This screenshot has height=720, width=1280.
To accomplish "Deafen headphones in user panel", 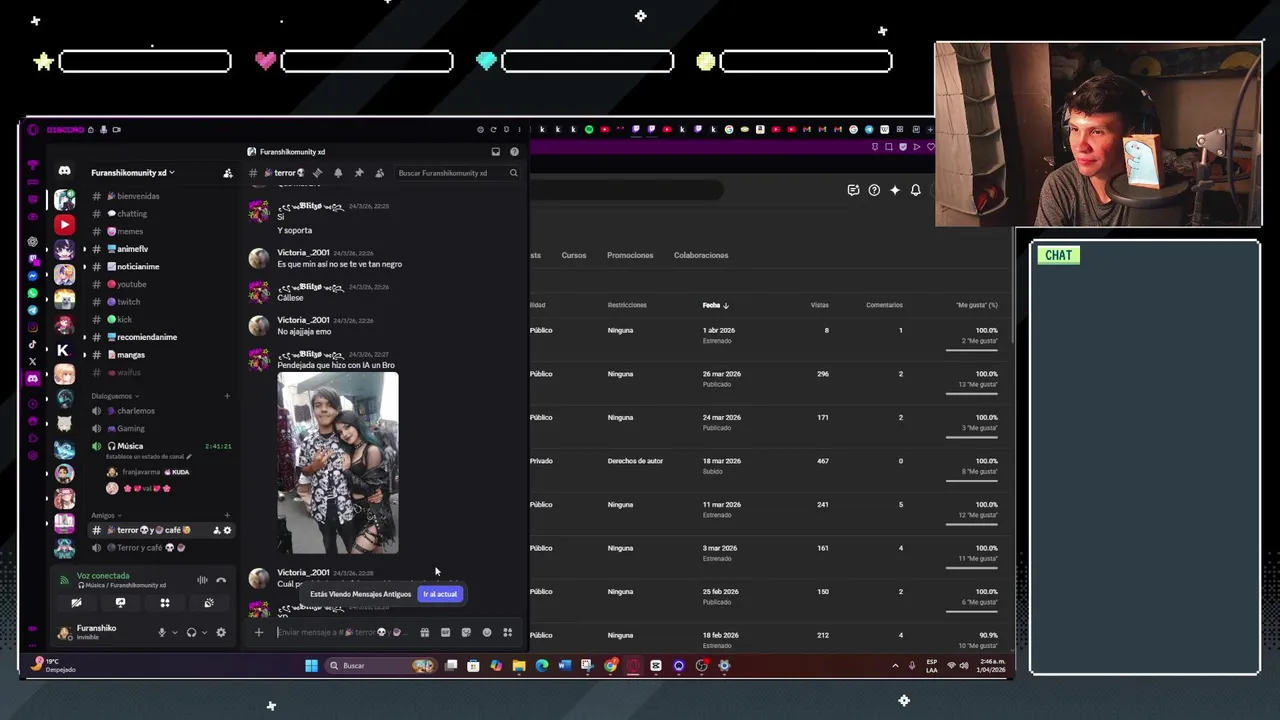I will (191, 632).
